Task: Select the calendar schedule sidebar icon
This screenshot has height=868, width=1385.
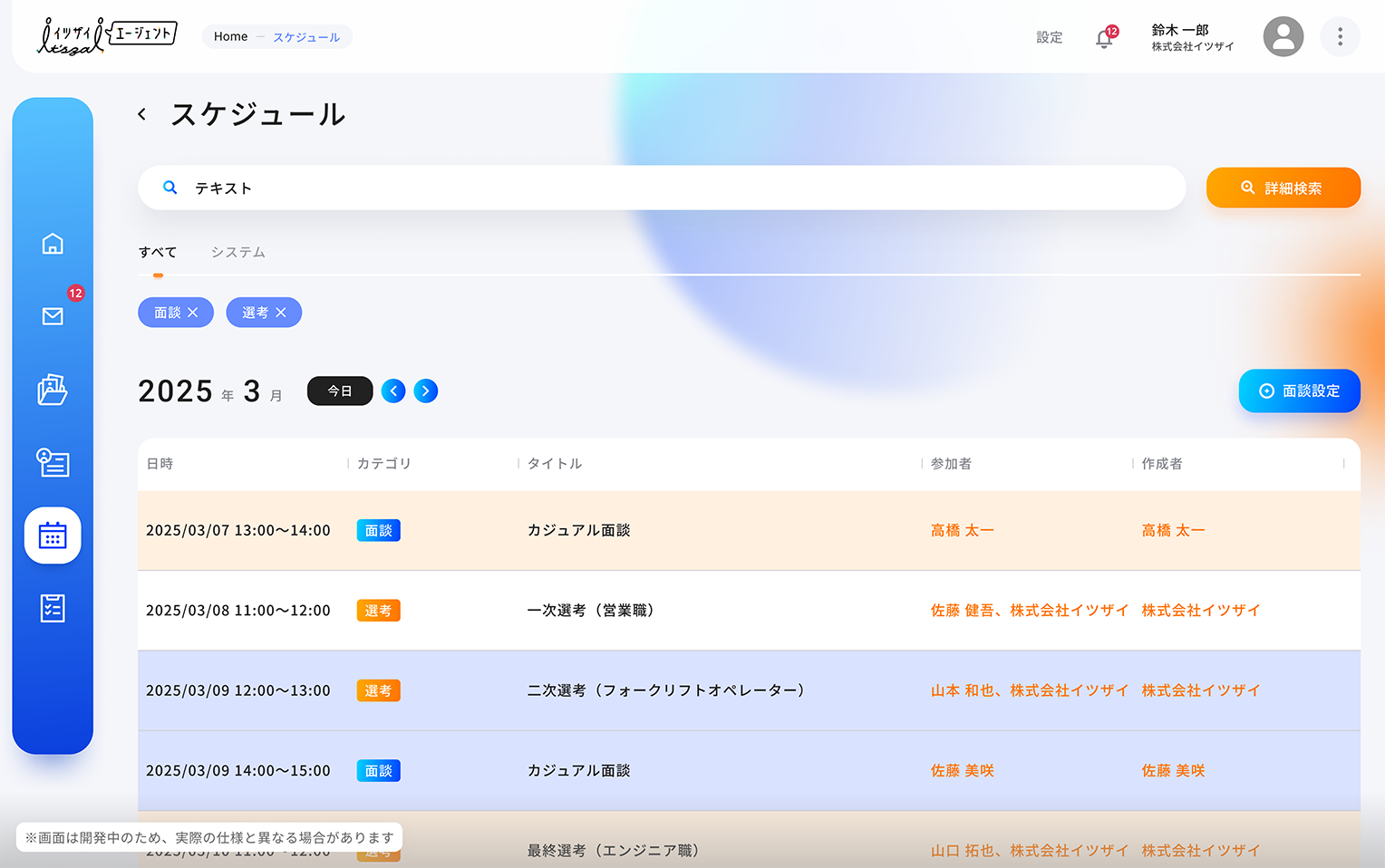Action: [53, 535]
